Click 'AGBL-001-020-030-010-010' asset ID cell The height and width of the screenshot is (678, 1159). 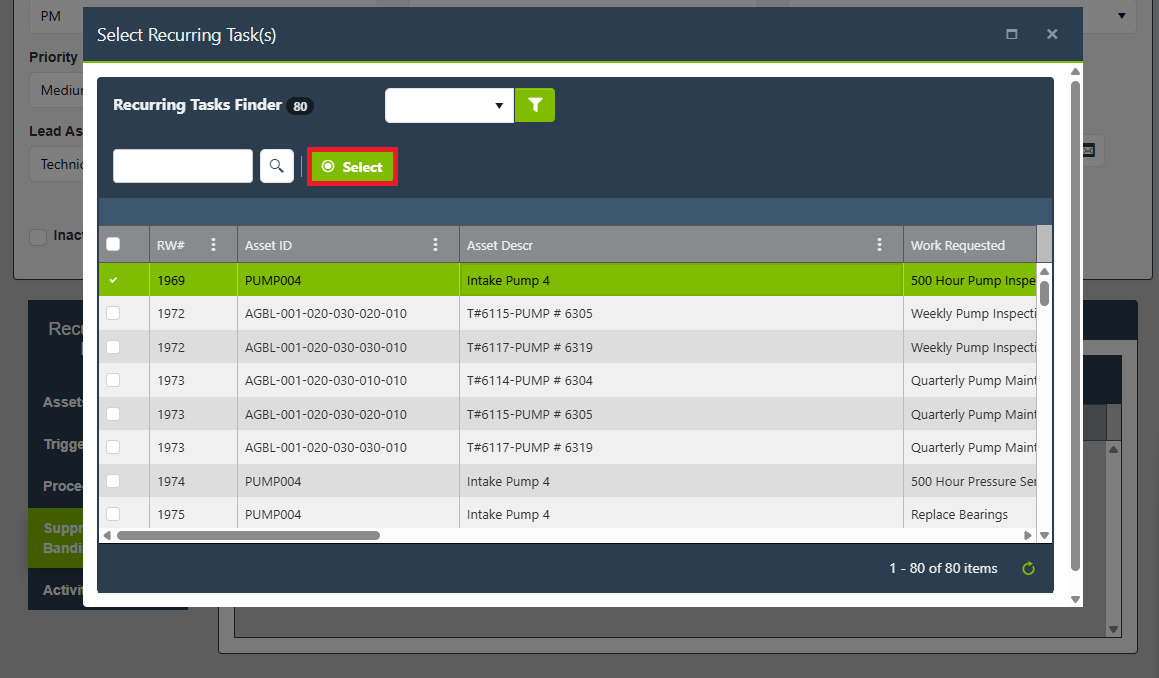(x=326, y=380)
